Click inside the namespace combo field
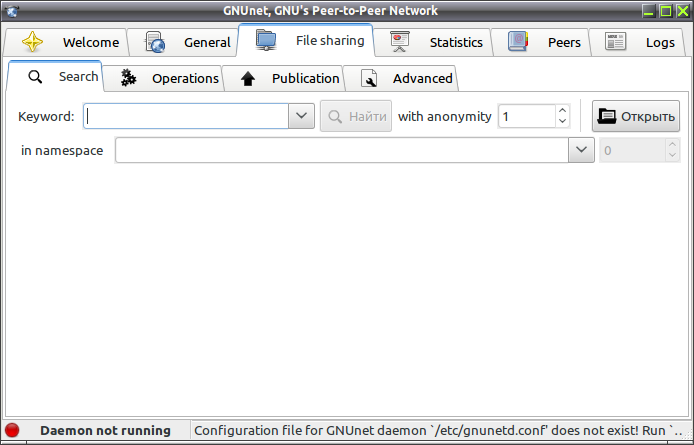The image size is (694, 445). pyautogui.click(x=342, y=150)
